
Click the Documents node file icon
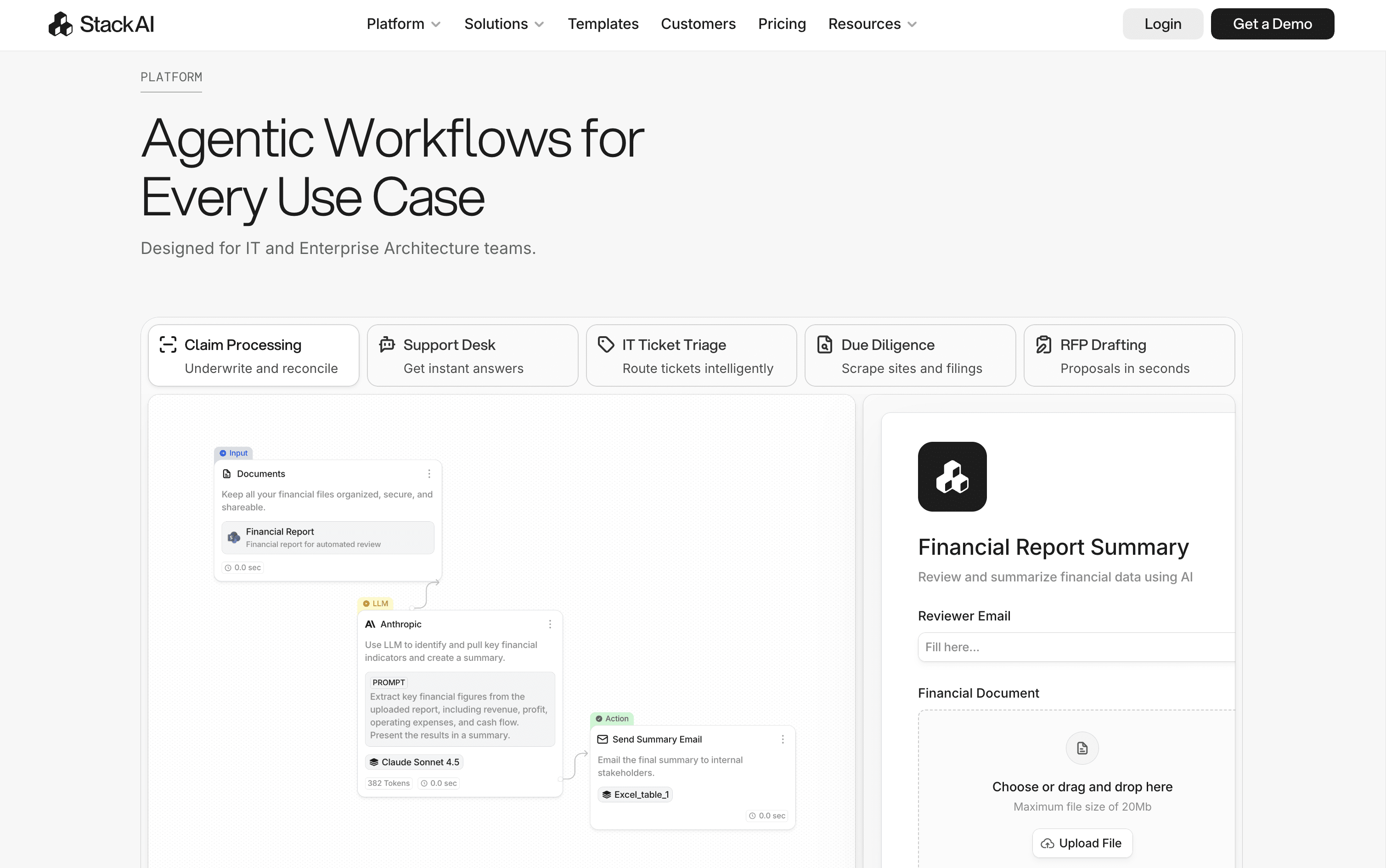click(227, 473)
